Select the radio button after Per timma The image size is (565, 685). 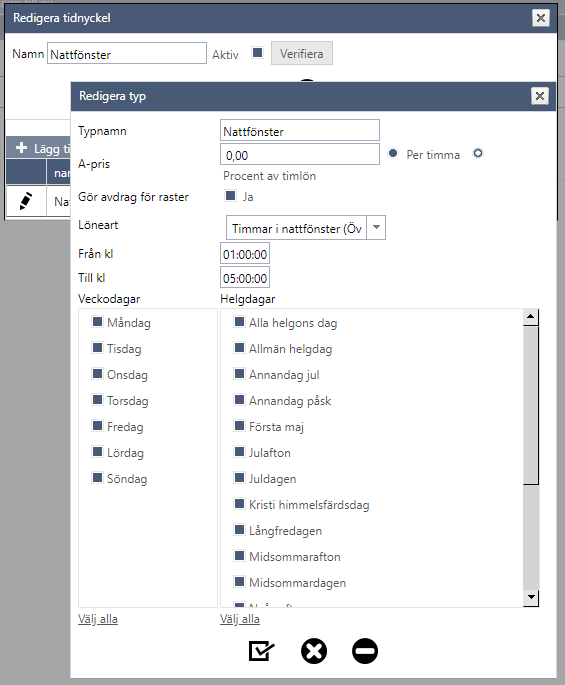click(478, 153)
